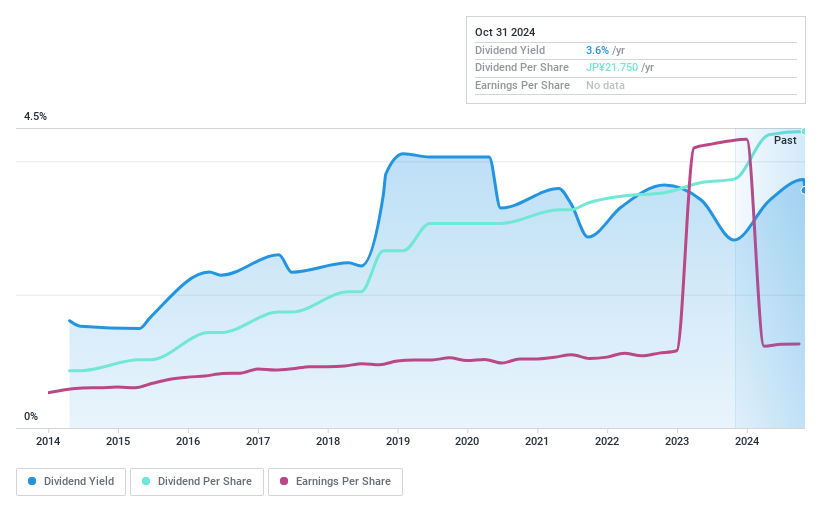
Task: Click the Past region label
Action: tap(785, 140)
